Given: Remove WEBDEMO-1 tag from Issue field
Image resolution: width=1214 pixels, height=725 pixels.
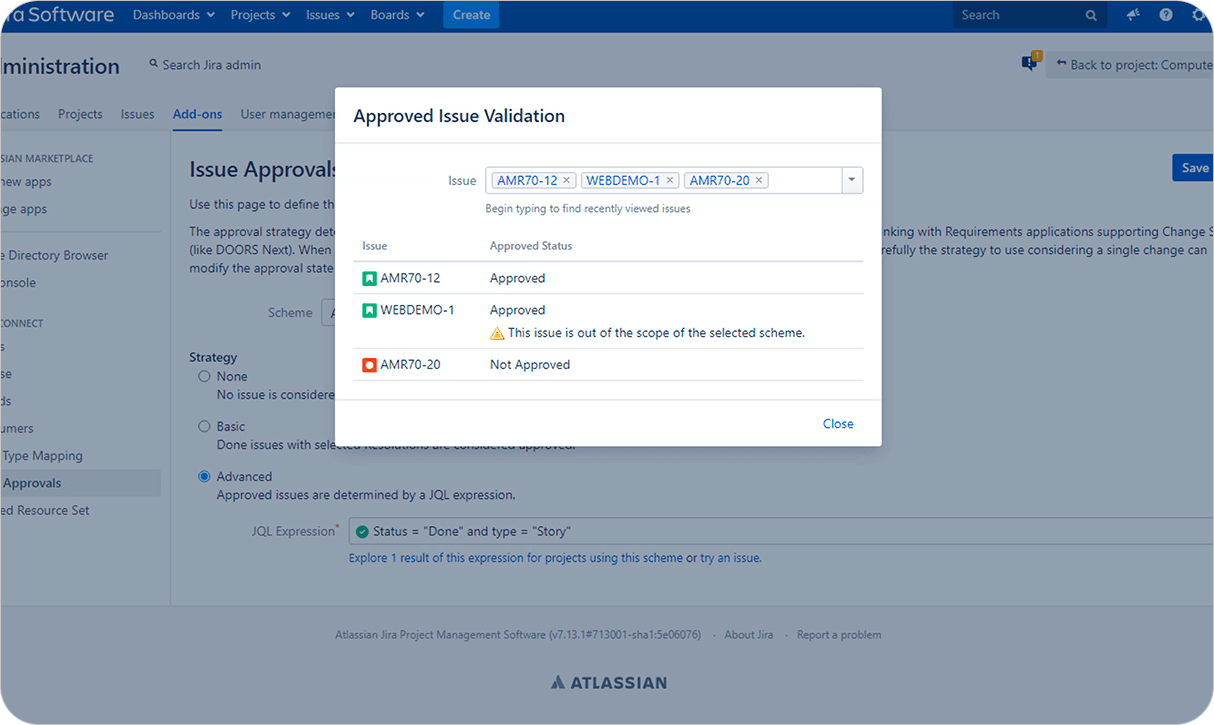Looking at the screenshot, I should point(670,180).
